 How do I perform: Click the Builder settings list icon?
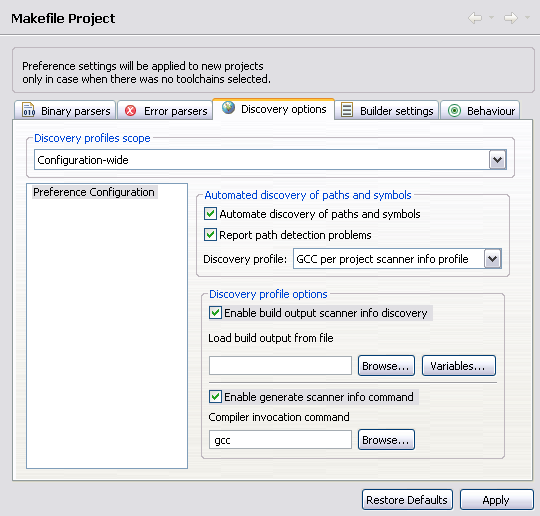347,110
